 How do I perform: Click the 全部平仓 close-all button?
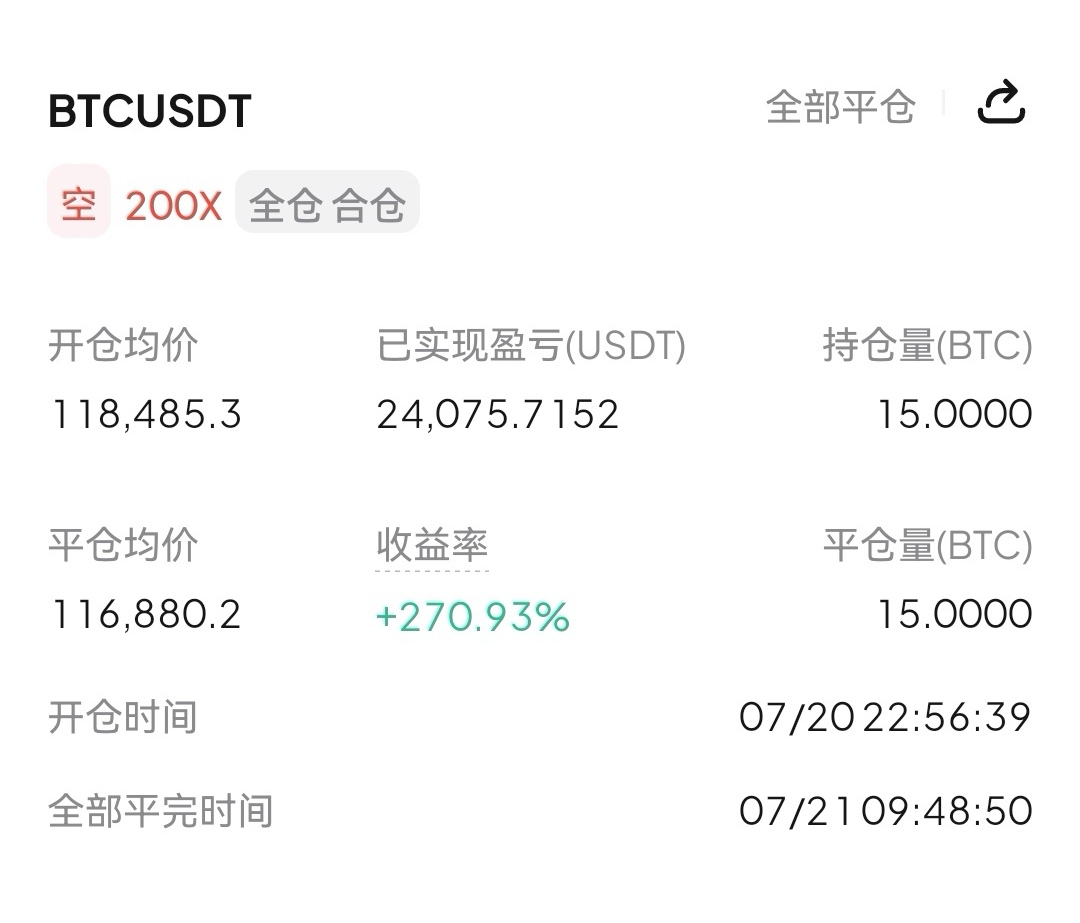pyautogui.click(x=840, y=106)
